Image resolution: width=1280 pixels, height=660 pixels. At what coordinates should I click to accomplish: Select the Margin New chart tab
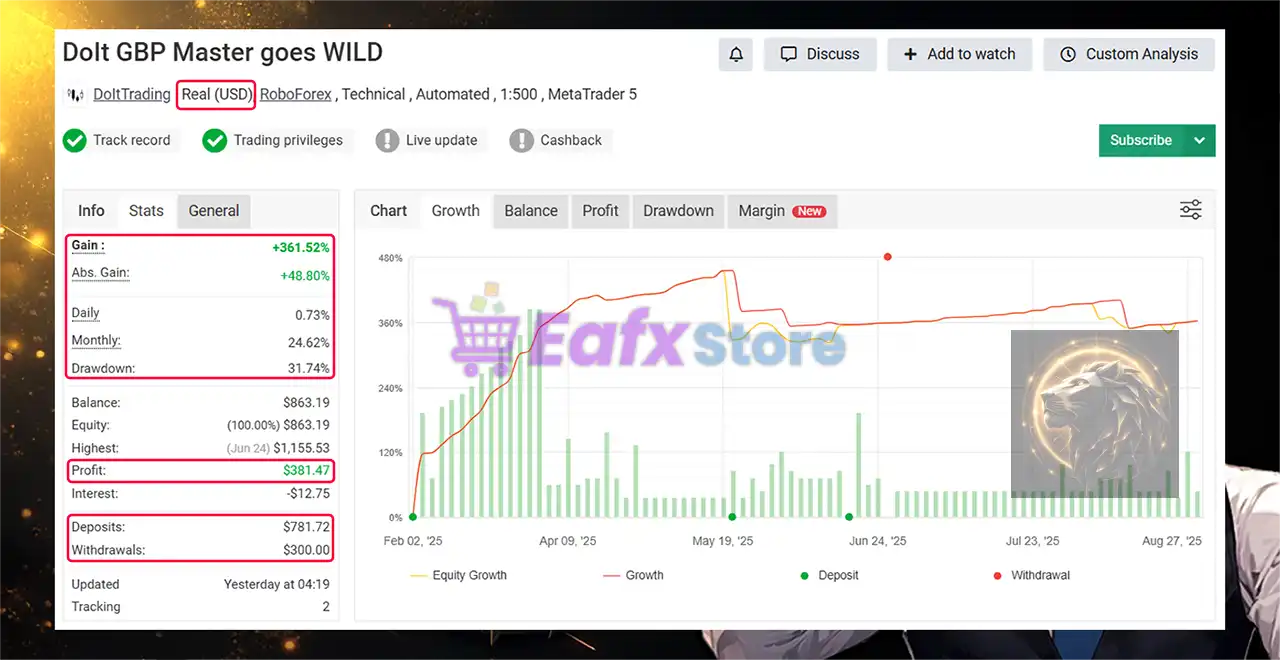781,211
